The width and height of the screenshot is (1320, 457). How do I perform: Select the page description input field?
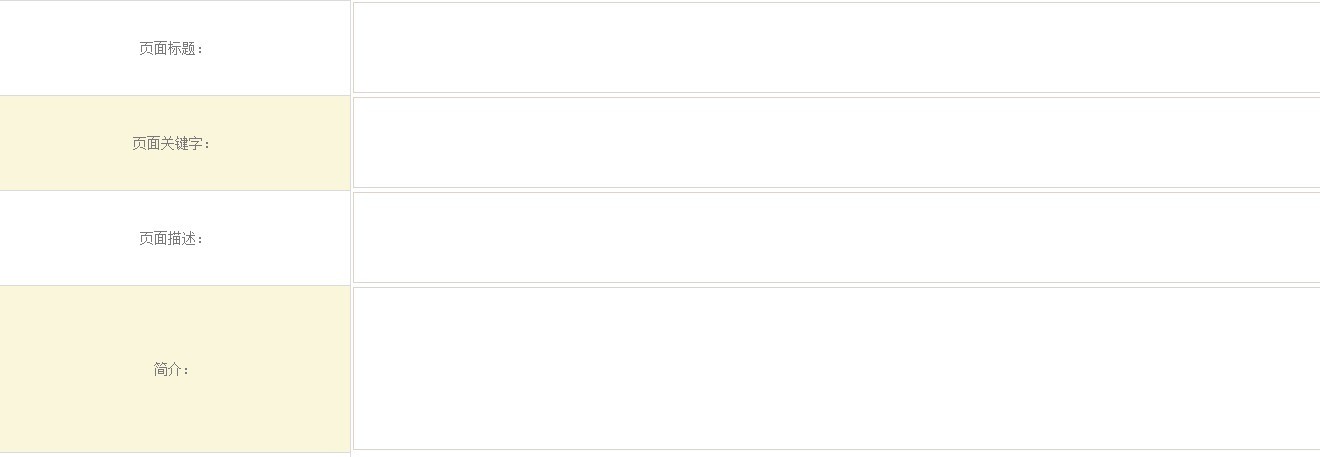(x=836, y=238)
